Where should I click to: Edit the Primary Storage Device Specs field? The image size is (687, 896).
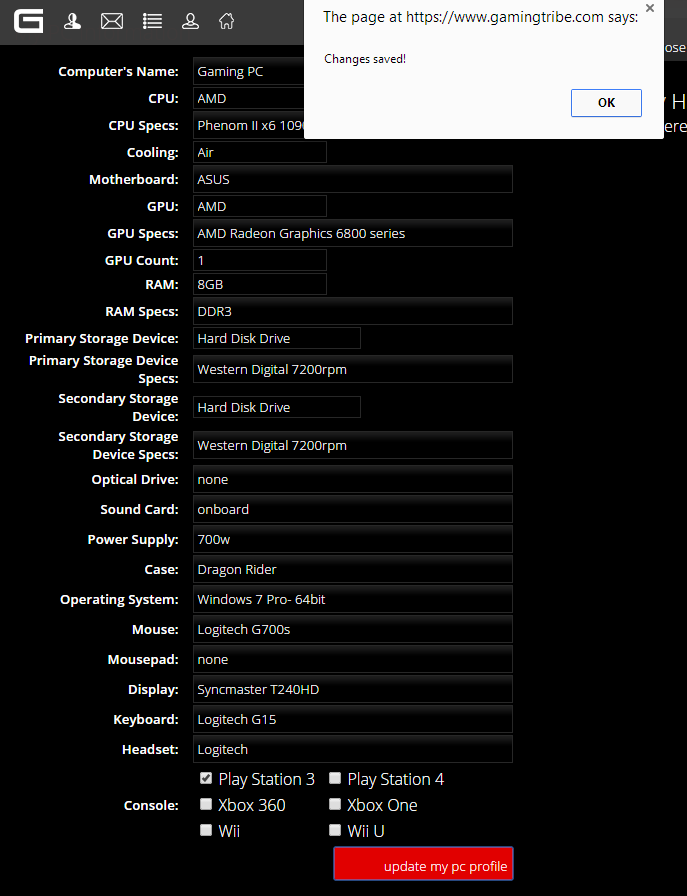click(353, 369)
